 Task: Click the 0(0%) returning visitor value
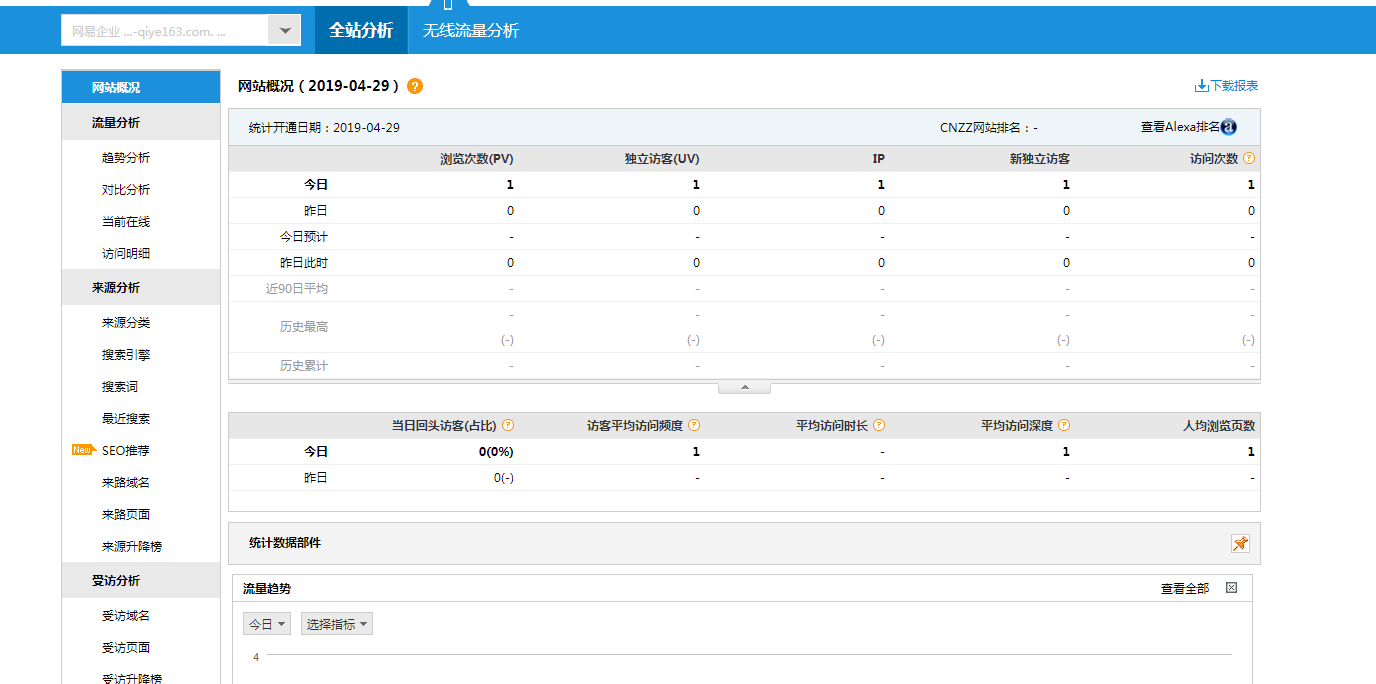(496, 452)
